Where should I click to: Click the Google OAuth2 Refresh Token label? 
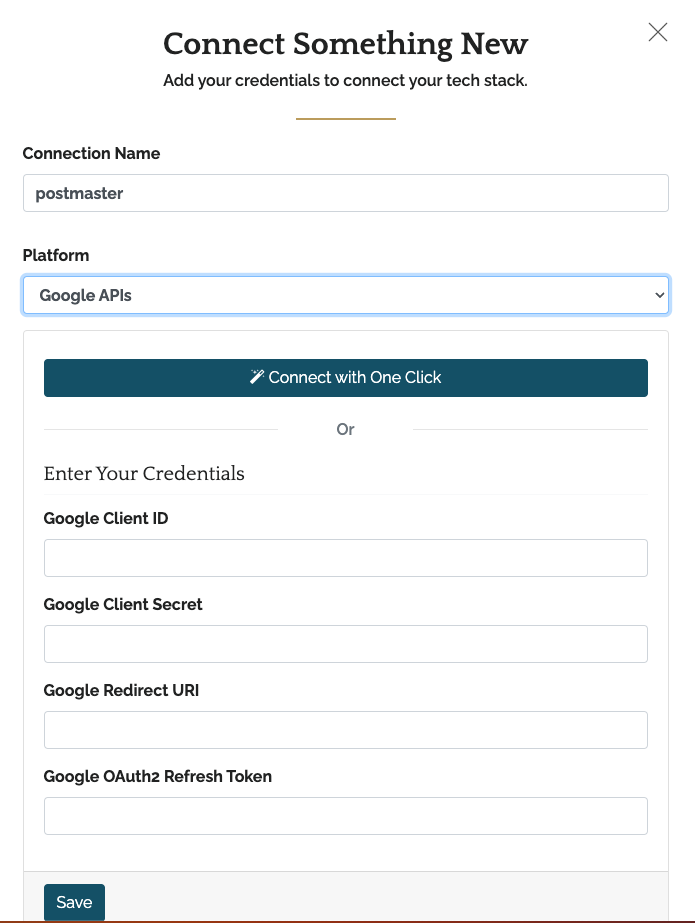[158, 776]
